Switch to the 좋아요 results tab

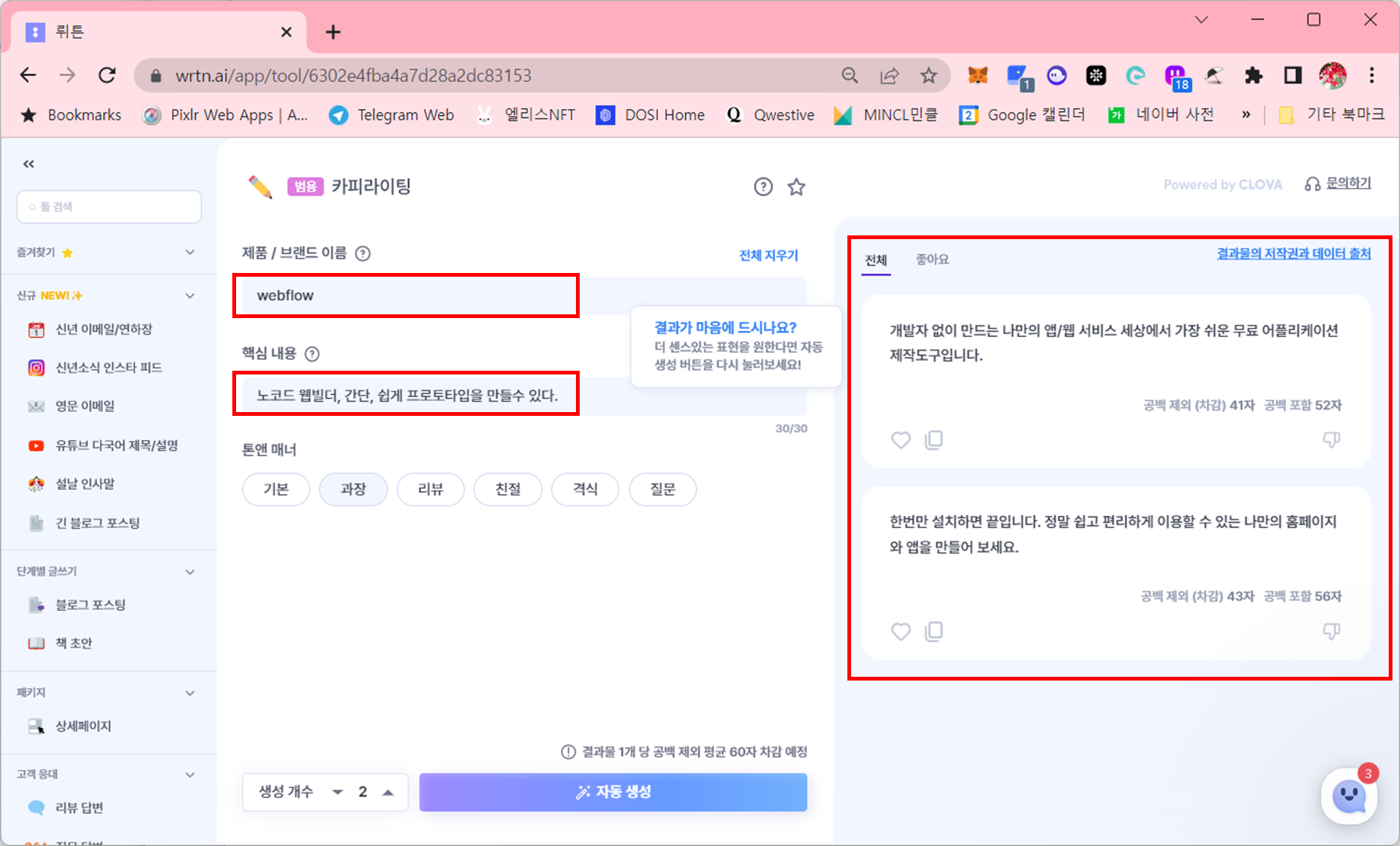(932, 259)
